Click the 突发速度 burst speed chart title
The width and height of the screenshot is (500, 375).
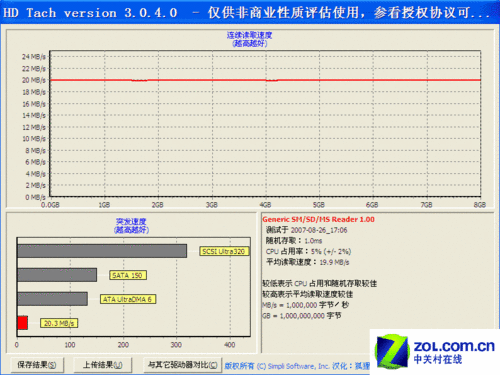coord(131,222)
